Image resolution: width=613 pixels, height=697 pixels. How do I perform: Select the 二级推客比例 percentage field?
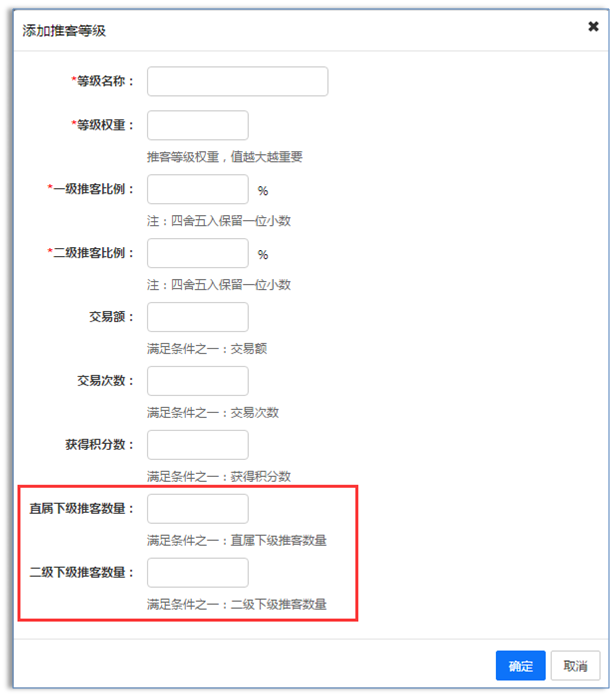click(198, 253)
